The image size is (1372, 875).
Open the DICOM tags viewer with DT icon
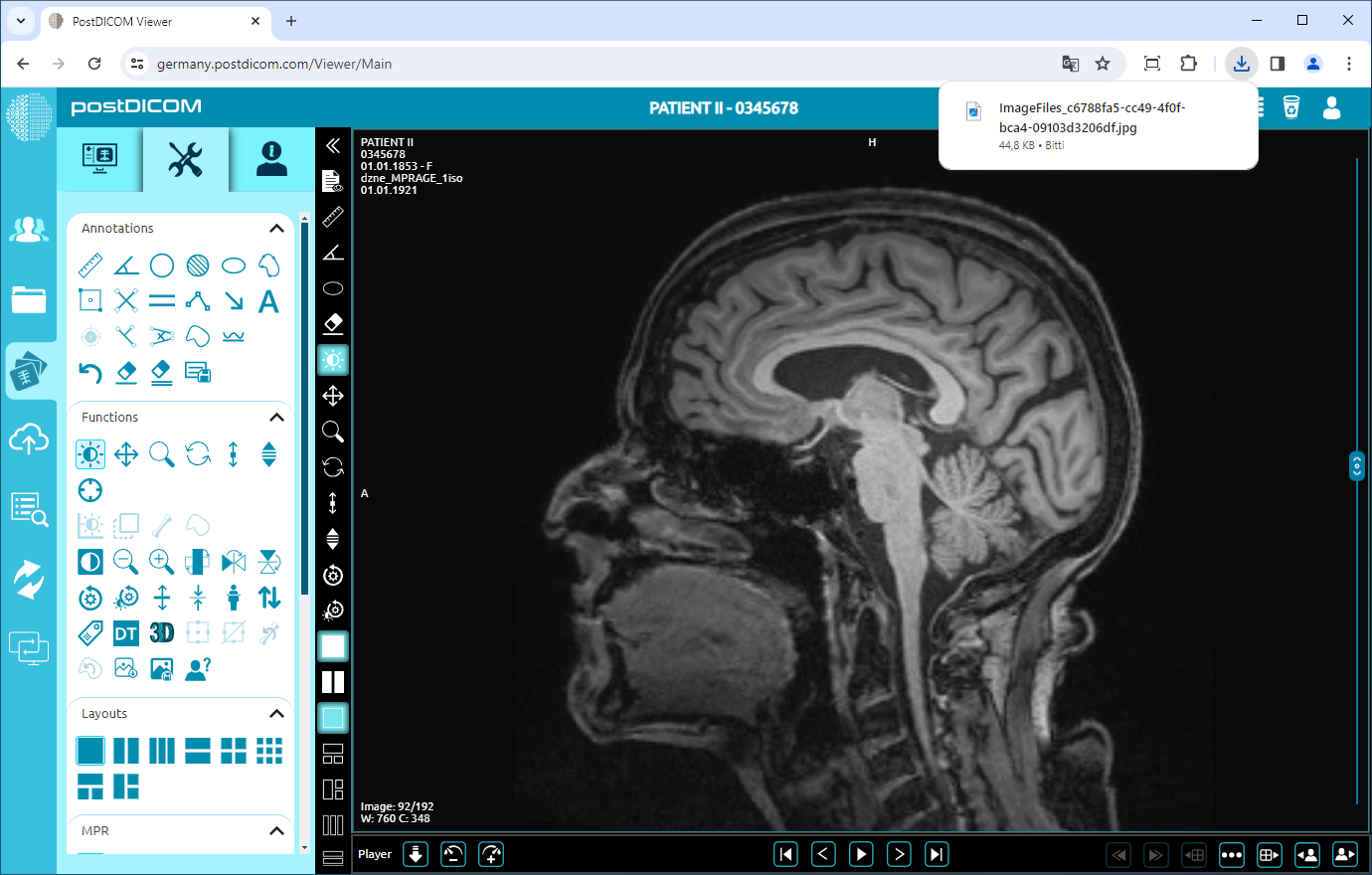pos(125,632)
